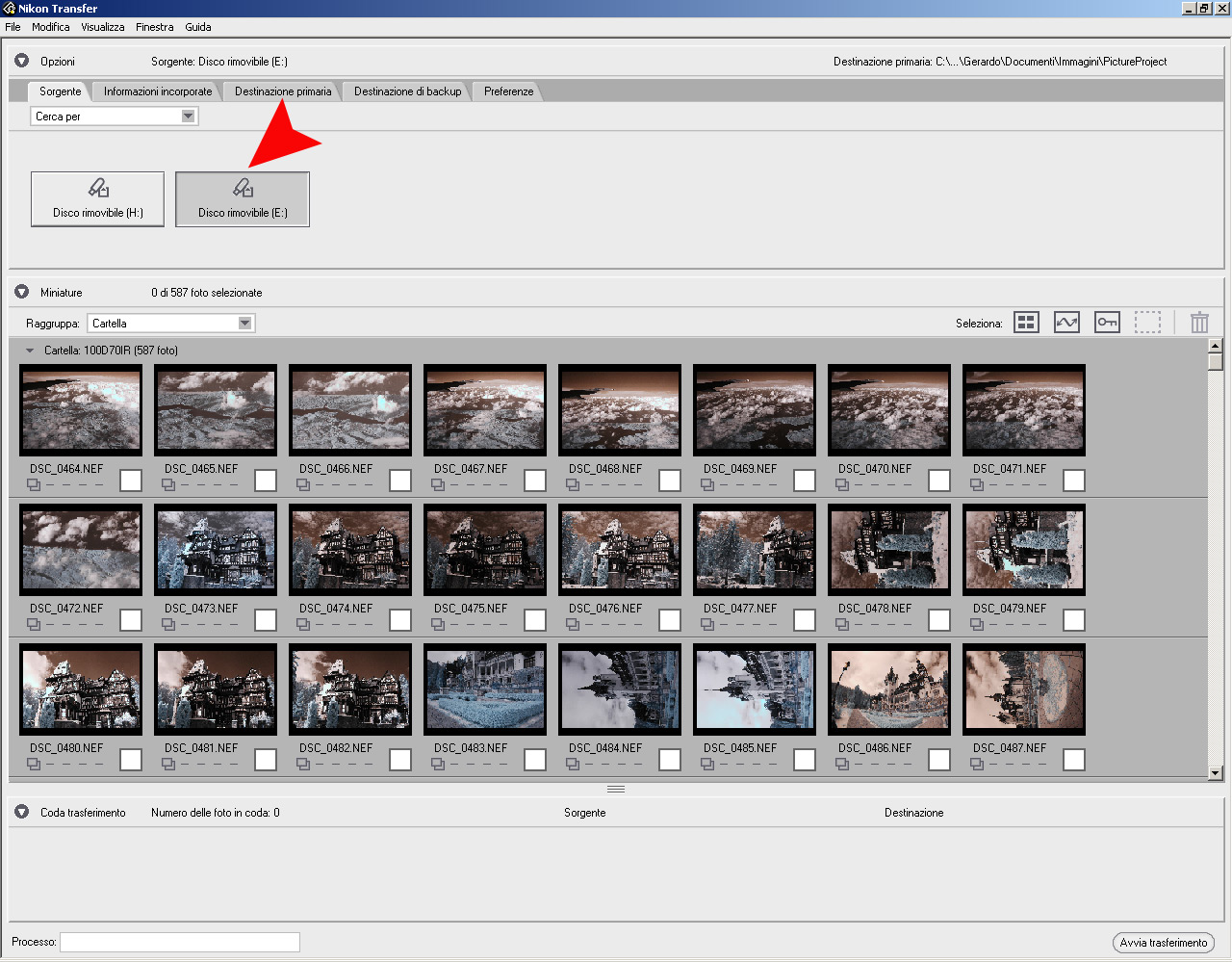Open the Guida menu
Viewport: 1232px width, 962px height.
pyautogui.click(x=198, y=27)
